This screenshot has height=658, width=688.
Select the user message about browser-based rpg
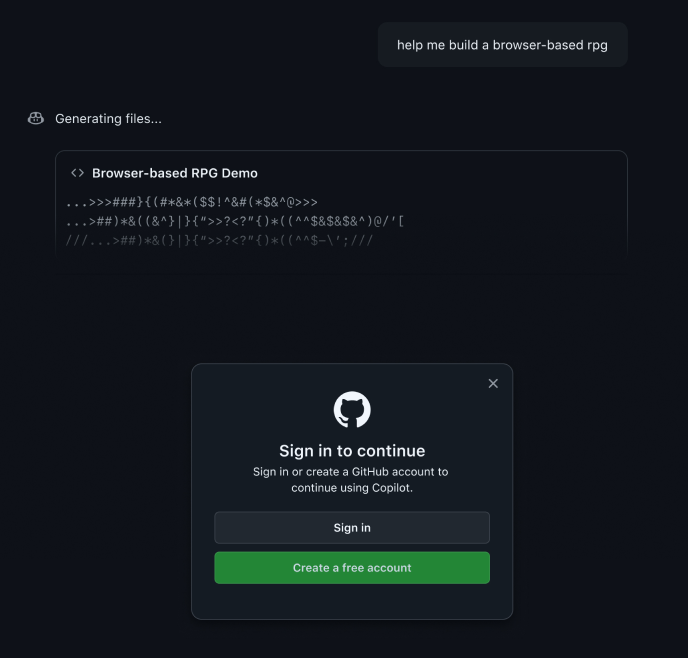502,45
